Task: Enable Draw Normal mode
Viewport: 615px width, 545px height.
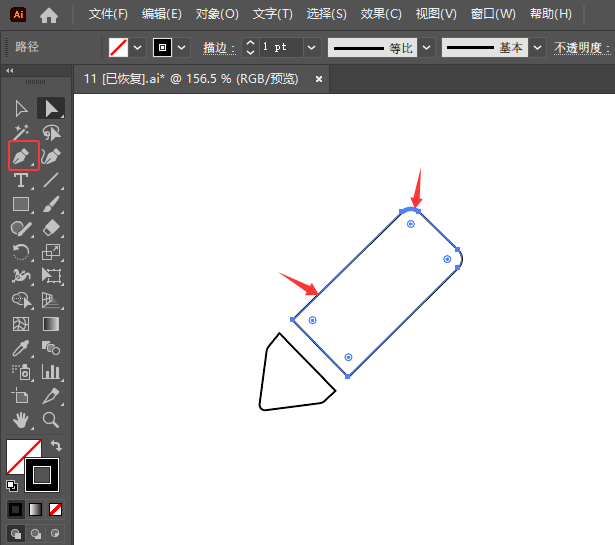Action: (16, 534)
